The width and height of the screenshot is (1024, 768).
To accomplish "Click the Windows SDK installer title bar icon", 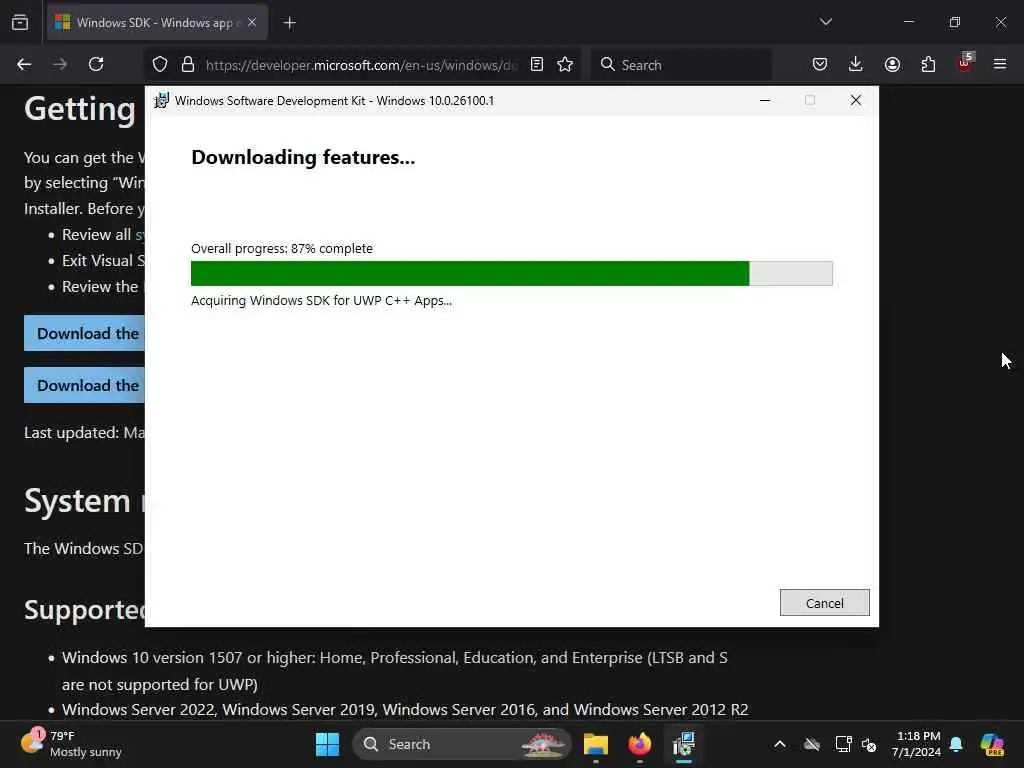I will [161, 101].
